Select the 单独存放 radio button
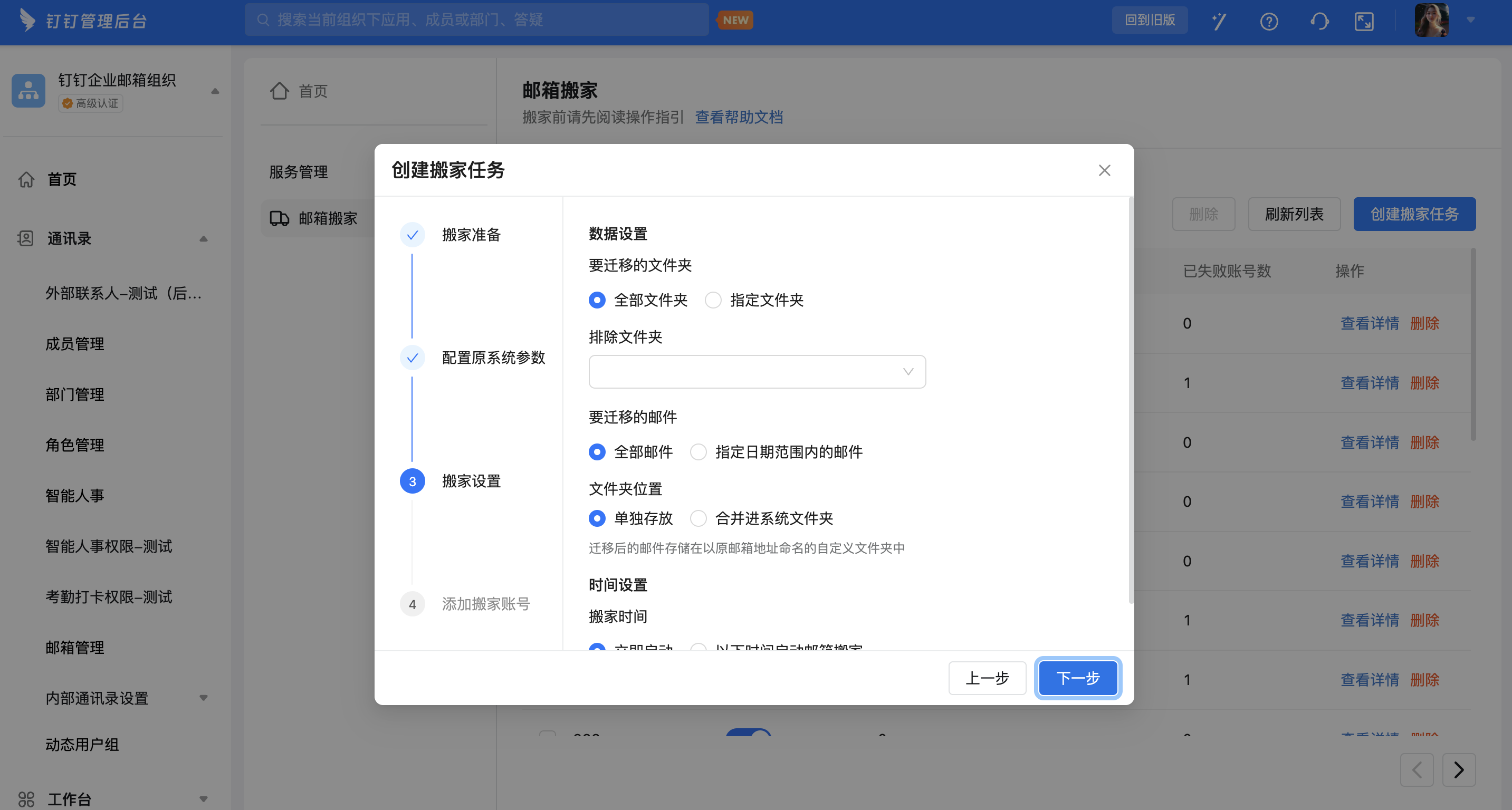 (597, 518)
